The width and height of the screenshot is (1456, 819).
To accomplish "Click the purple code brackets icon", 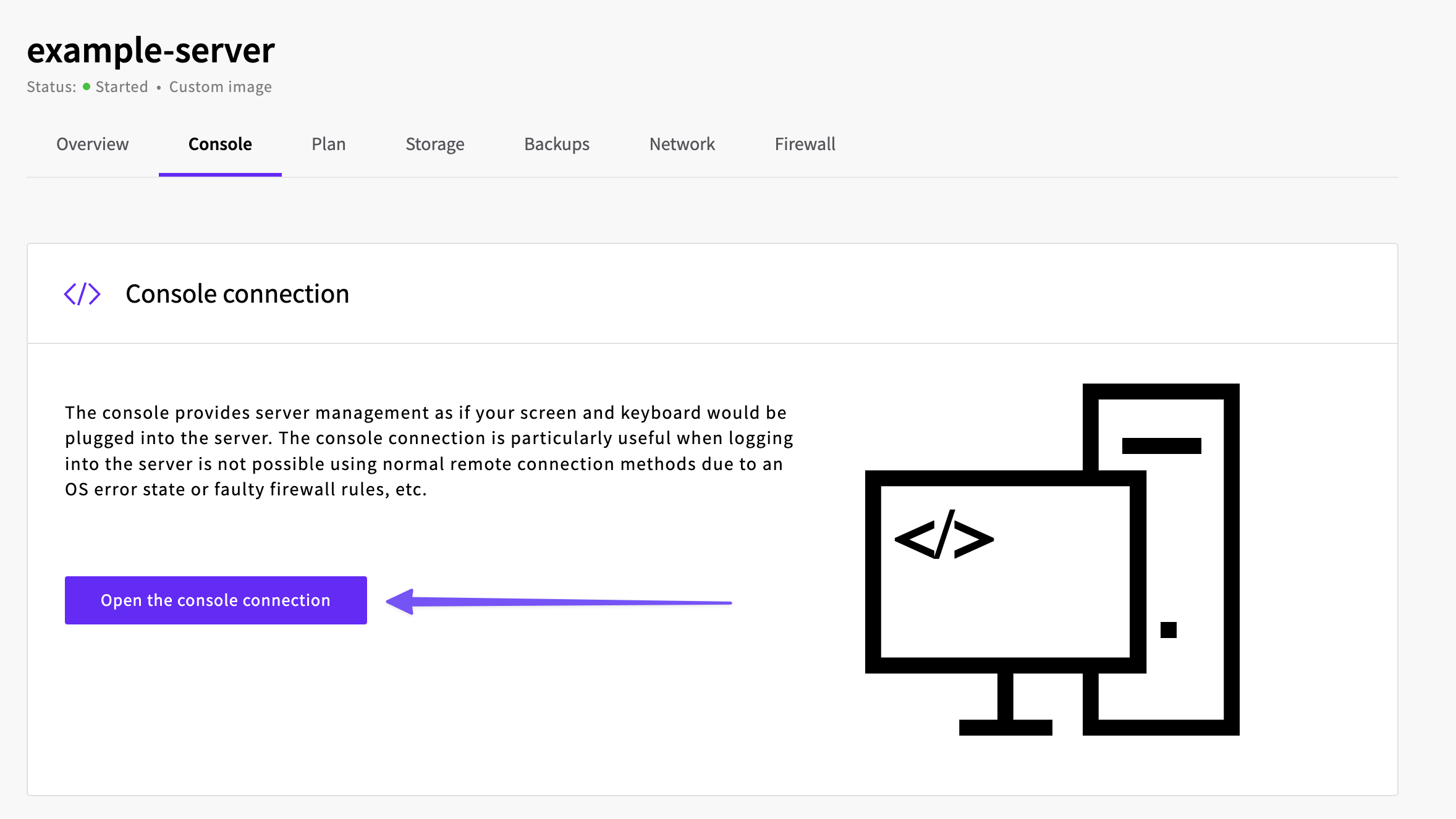I will [x=82, y=294].
